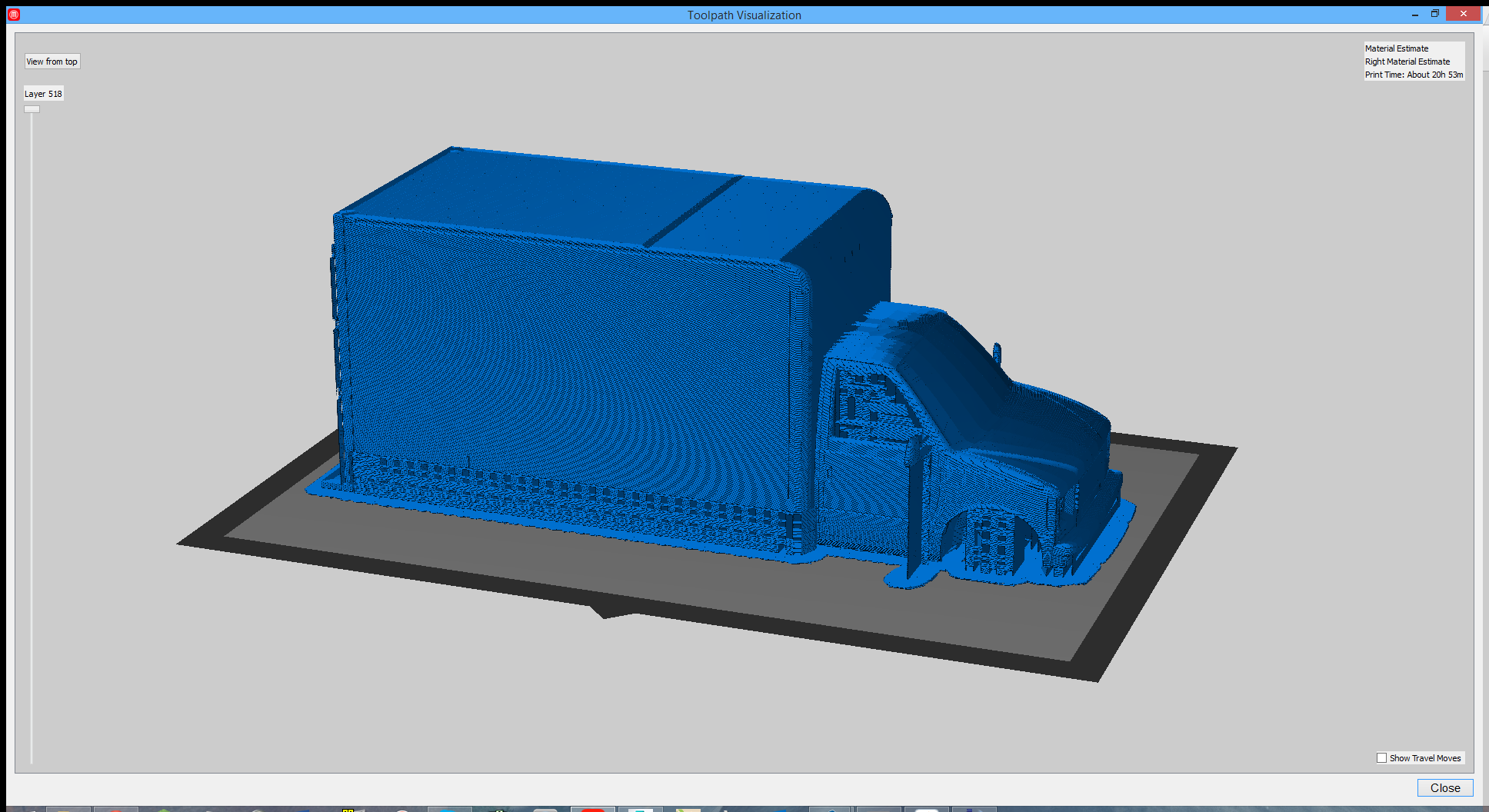Click the Close button at bottom right

(1445, 787)
